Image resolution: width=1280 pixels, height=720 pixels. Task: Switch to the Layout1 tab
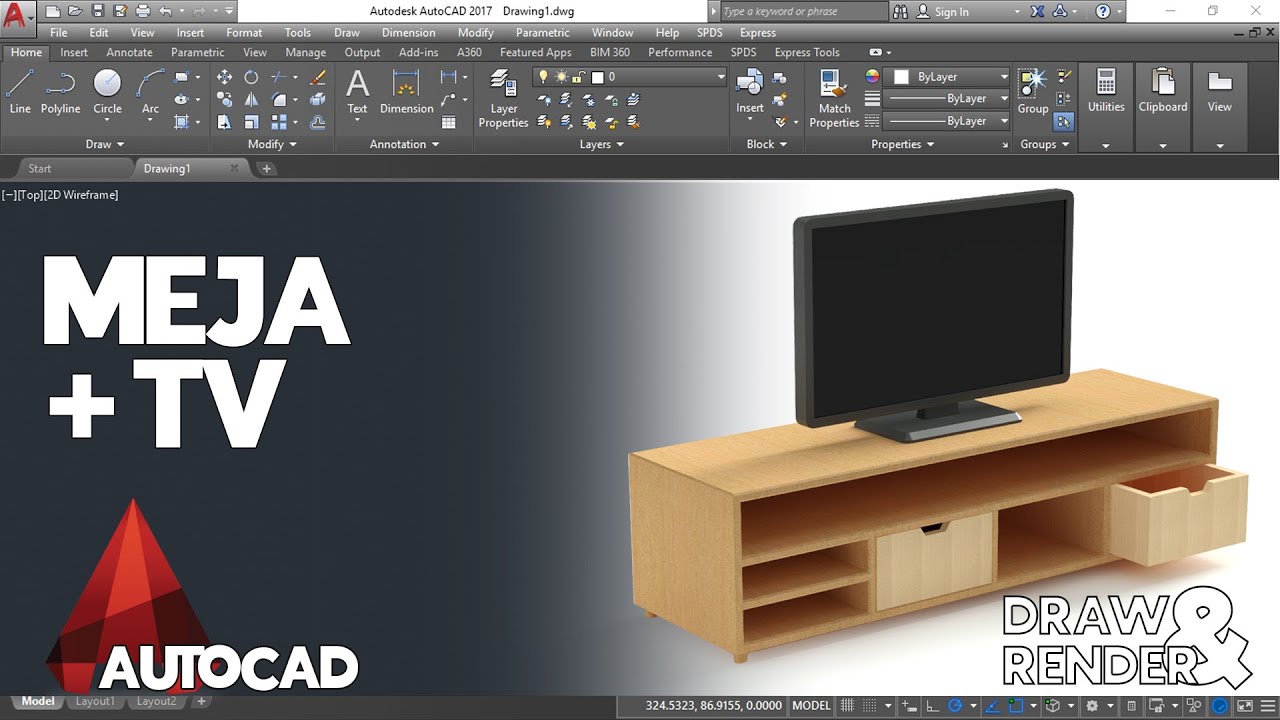(x=95, y=702)
